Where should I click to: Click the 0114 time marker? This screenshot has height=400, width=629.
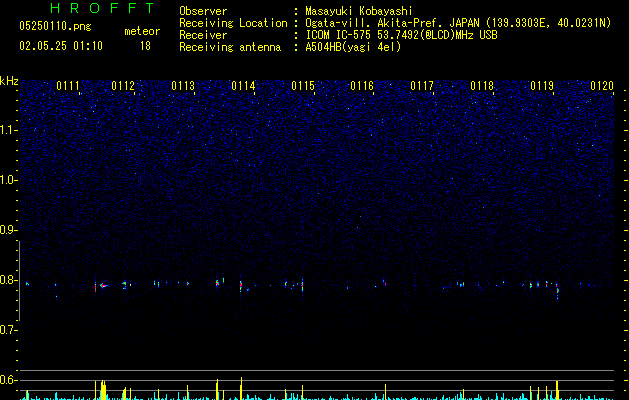coord(243,86)
